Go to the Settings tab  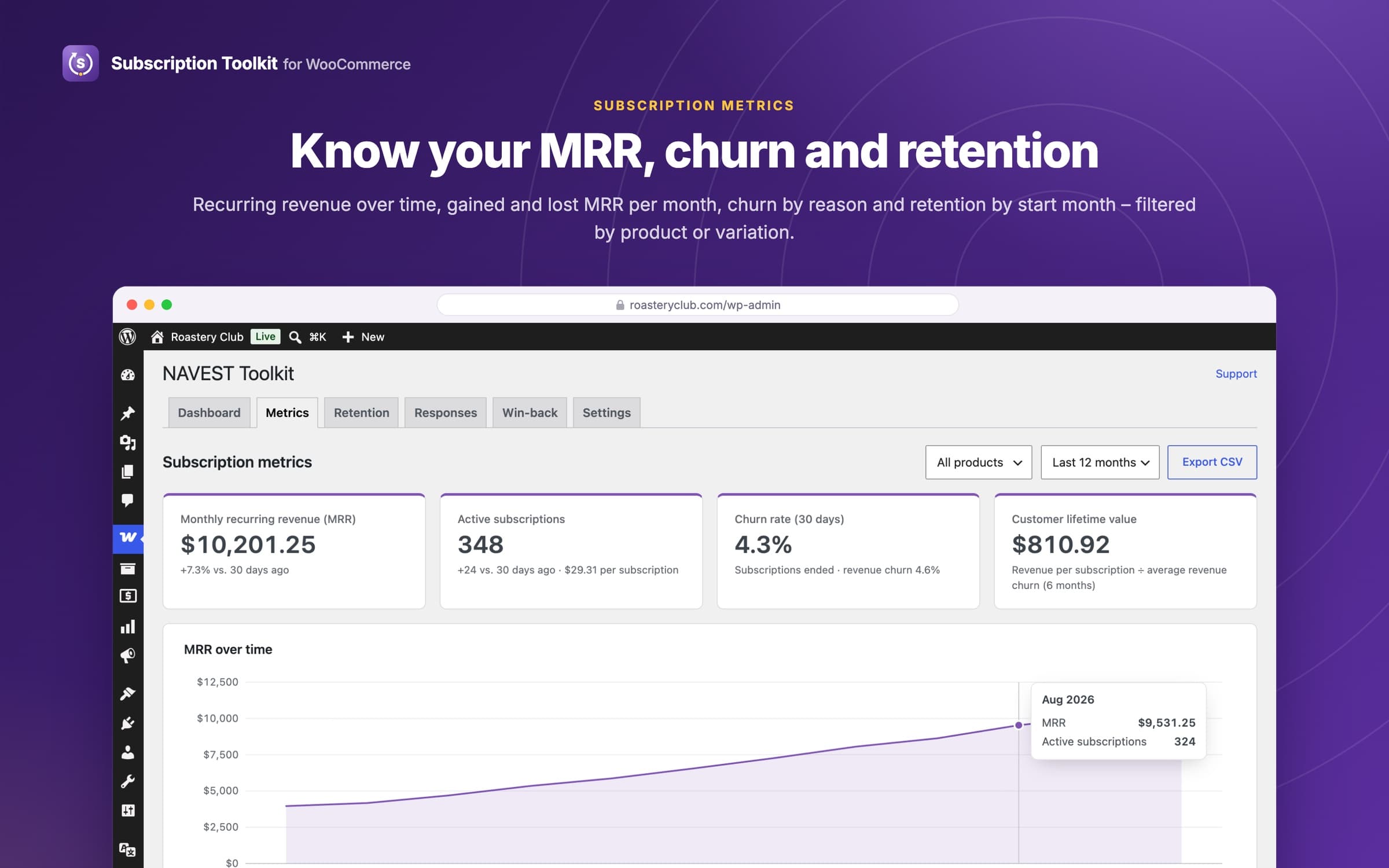(x=607, y=413)
